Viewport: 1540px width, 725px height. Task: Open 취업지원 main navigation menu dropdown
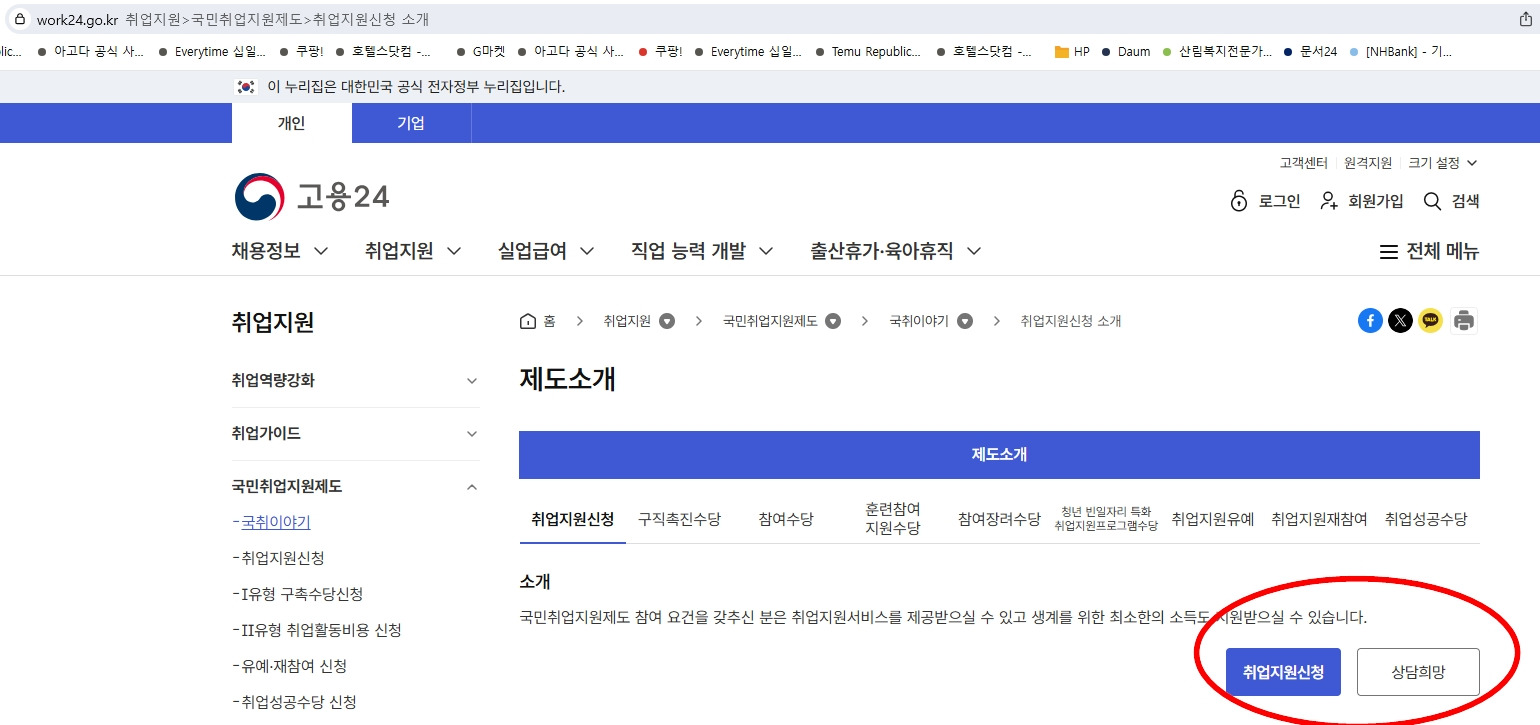(413, 251)
